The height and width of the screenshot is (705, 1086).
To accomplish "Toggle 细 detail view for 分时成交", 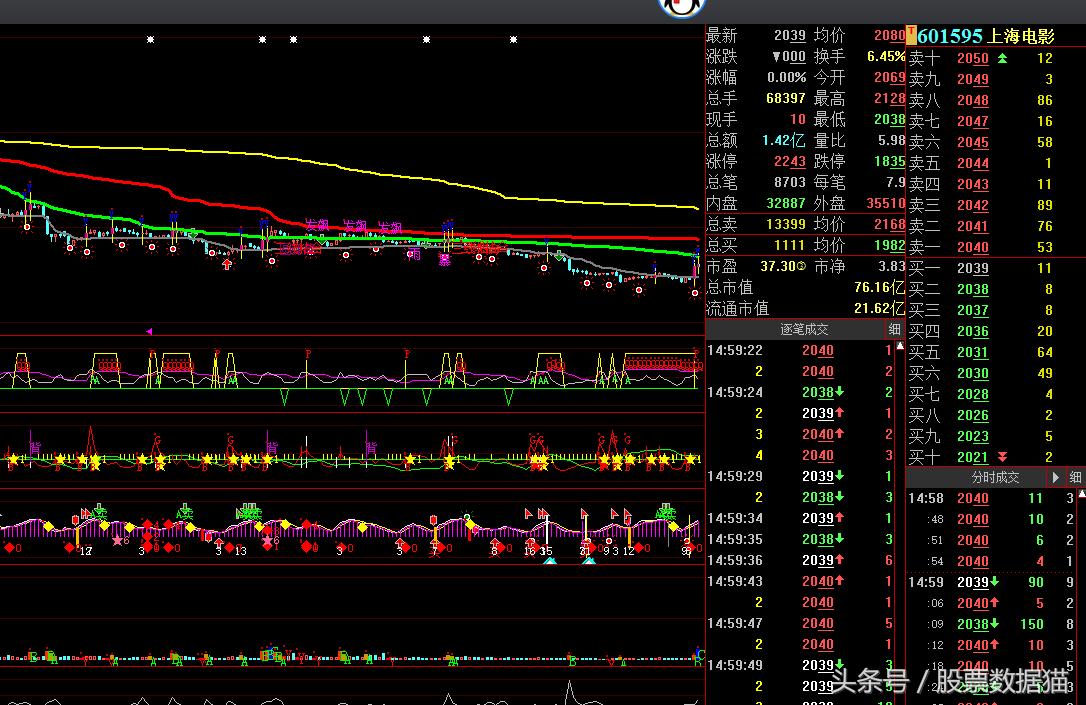I will 1075,477.
